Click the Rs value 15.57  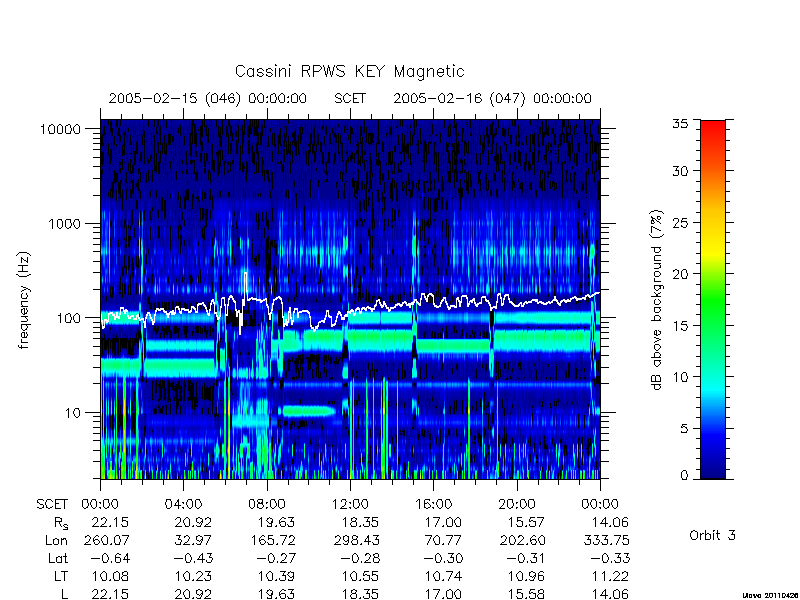(526, 522)
